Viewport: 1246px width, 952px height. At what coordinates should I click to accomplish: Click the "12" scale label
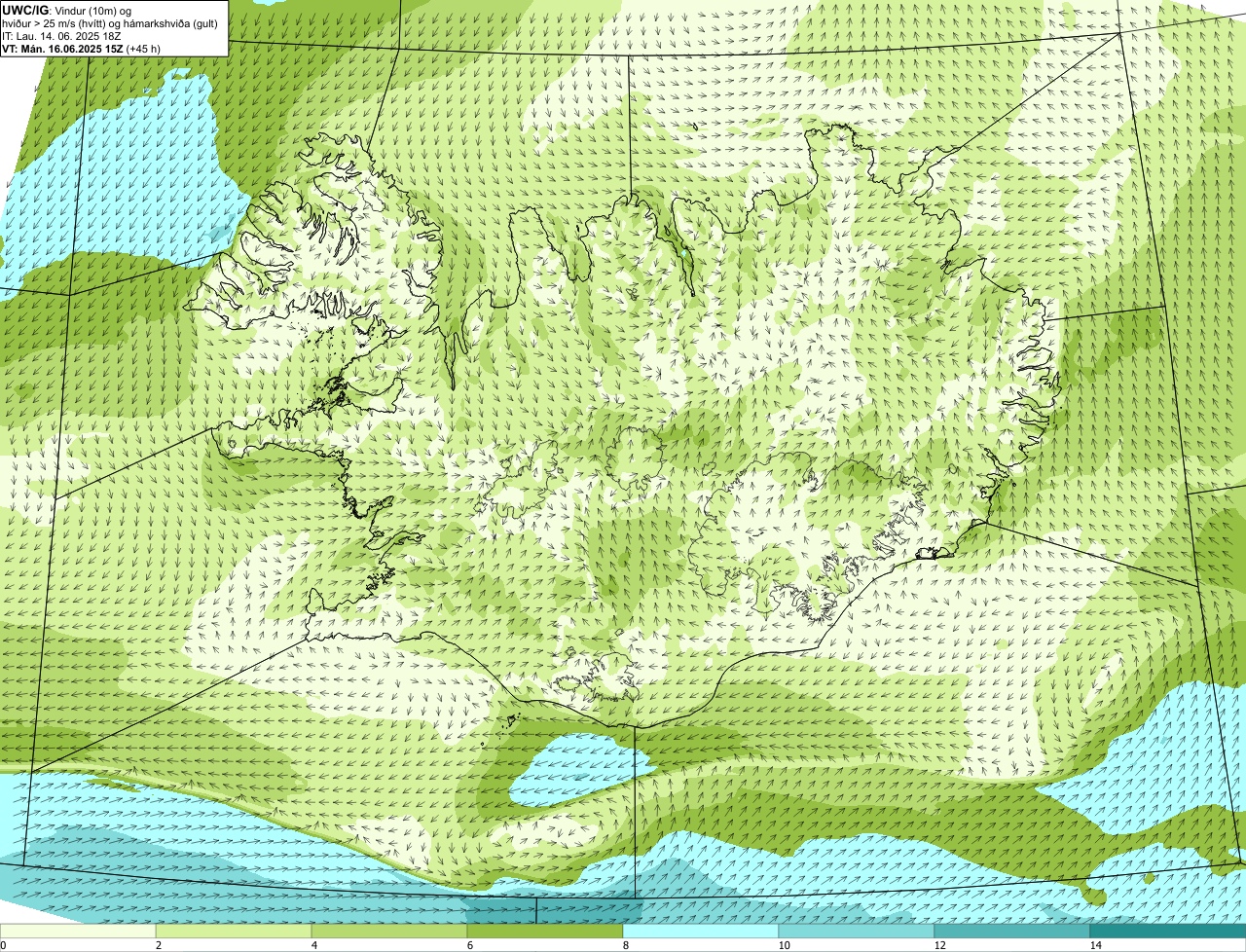pyautogui.click(x=938, y=945)
